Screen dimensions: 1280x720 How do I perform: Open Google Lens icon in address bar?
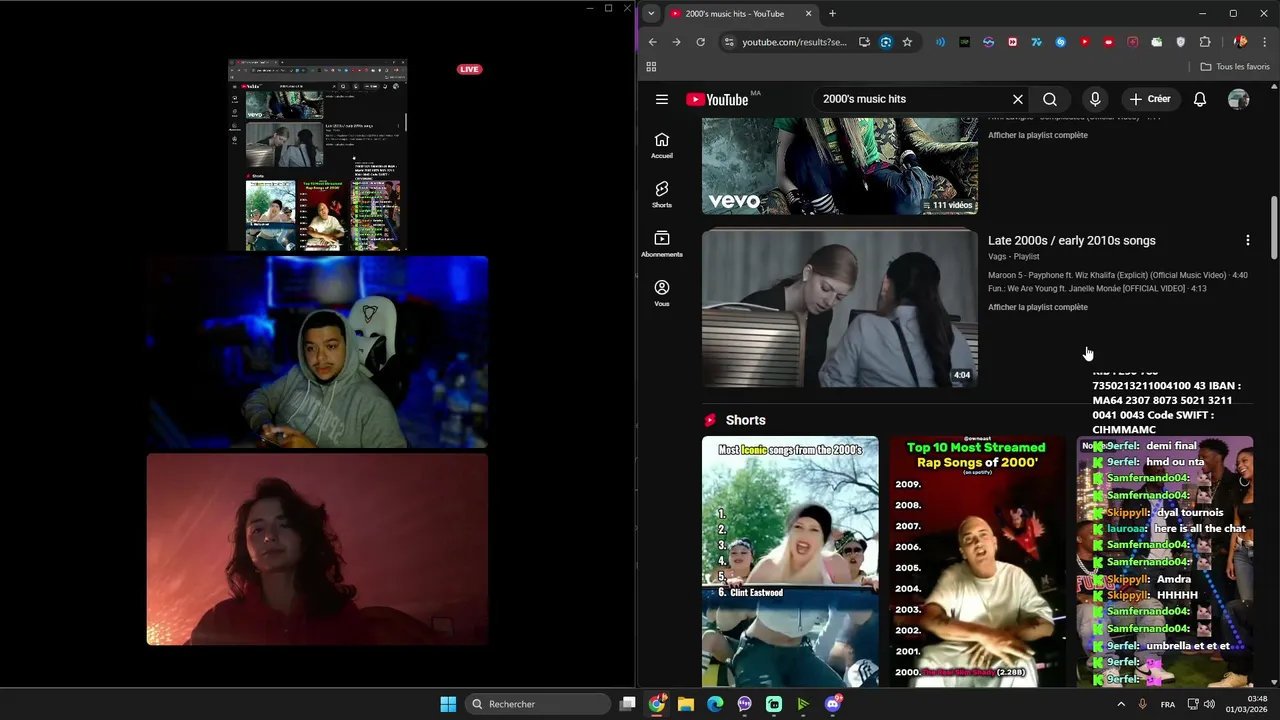point(886,42)
